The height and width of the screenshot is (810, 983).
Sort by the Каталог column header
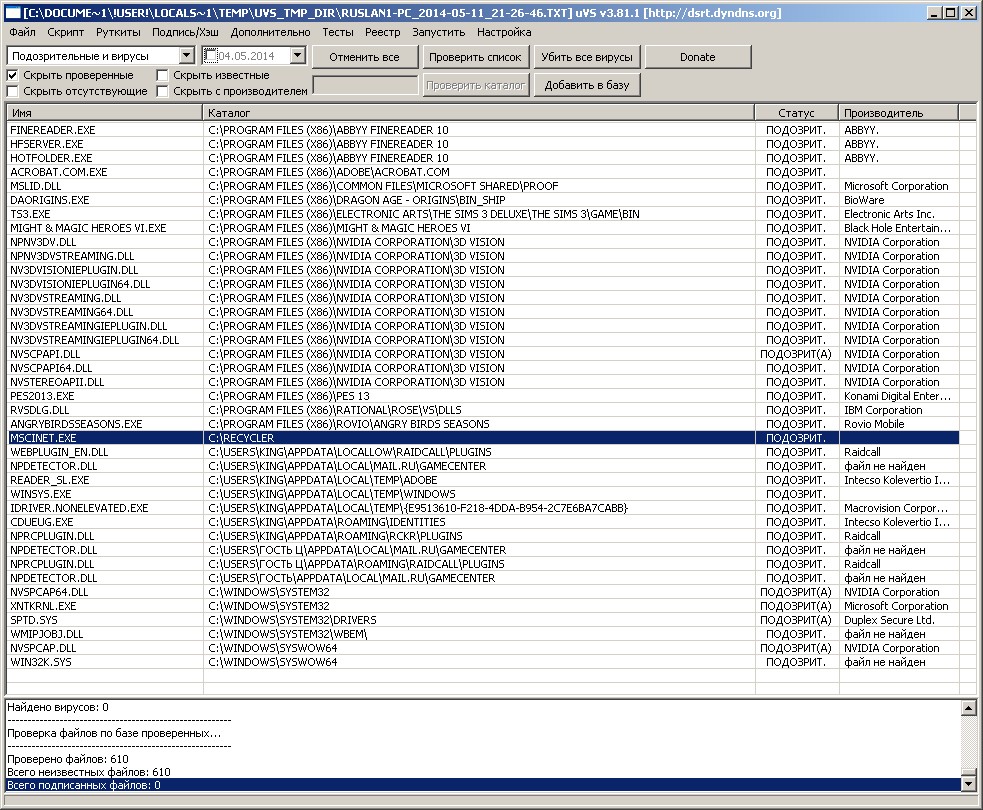[479, 113]
